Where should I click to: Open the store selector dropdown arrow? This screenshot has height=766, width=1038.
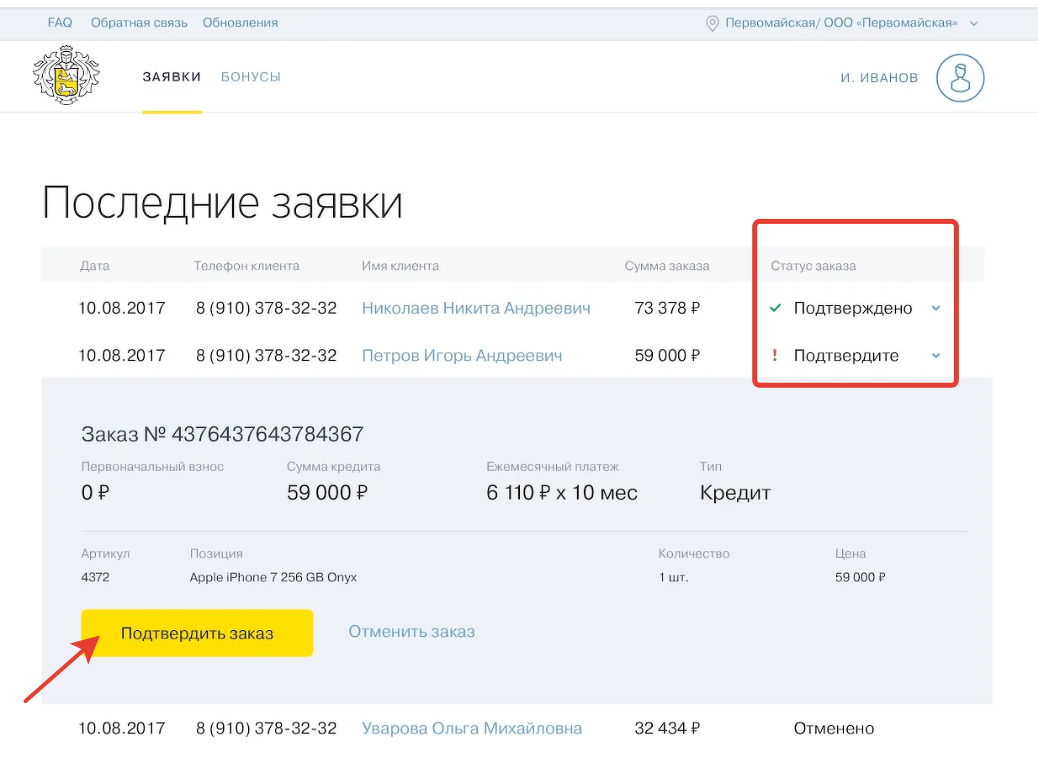pos(974,23)
